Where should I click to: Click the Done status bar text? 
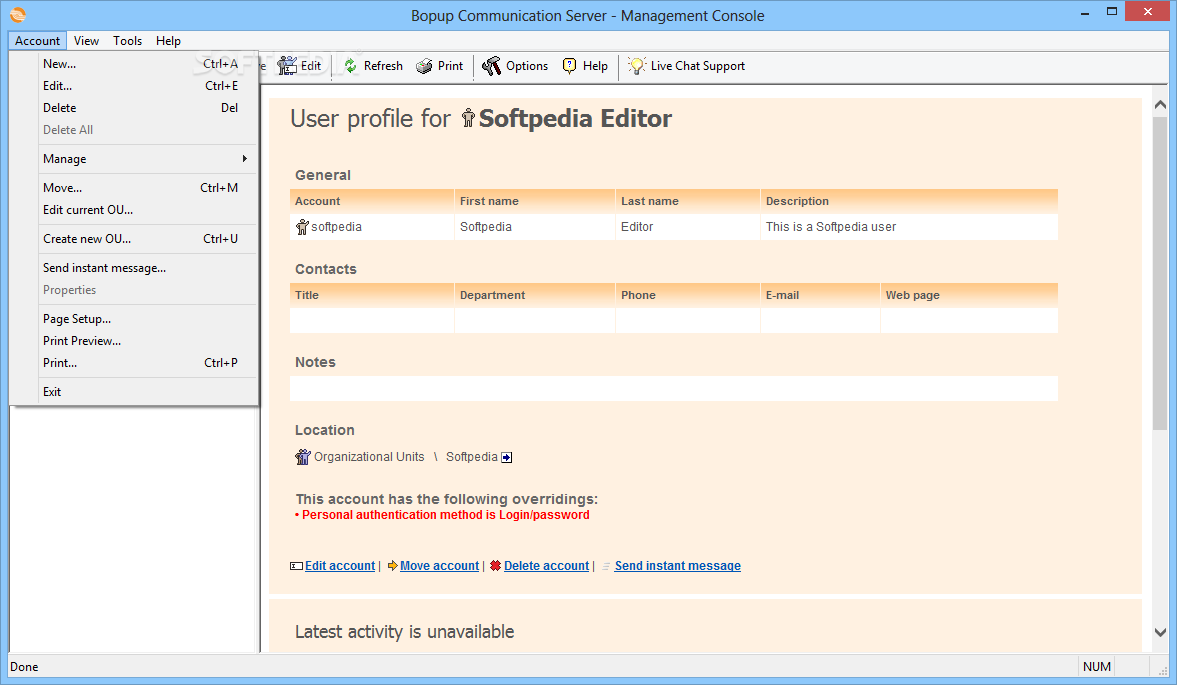24,666
